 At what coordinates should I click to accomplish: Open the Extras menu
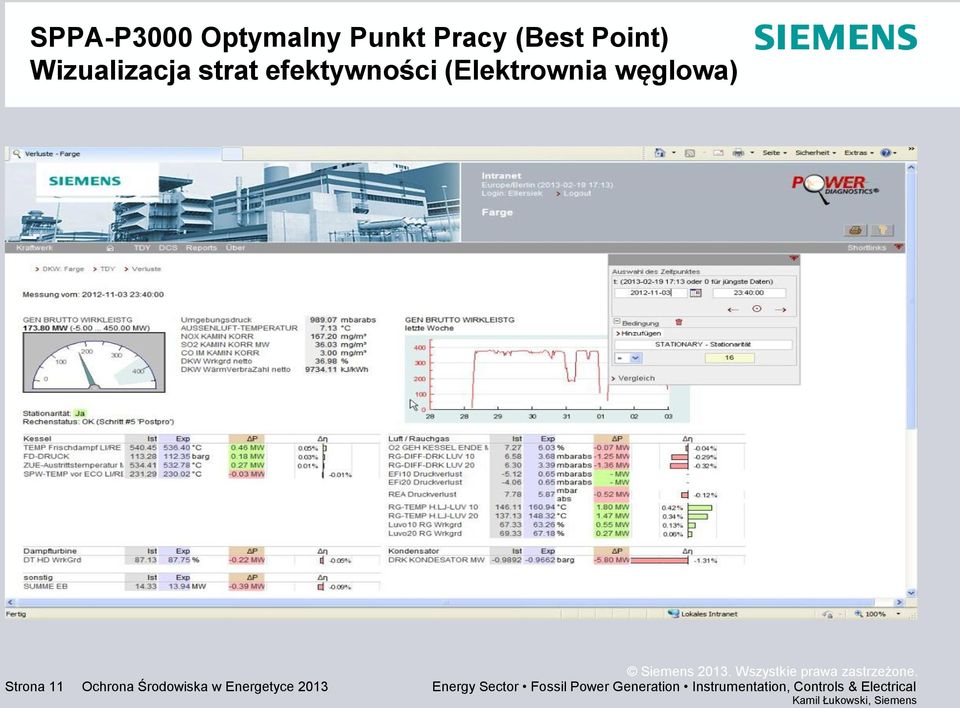858,153
